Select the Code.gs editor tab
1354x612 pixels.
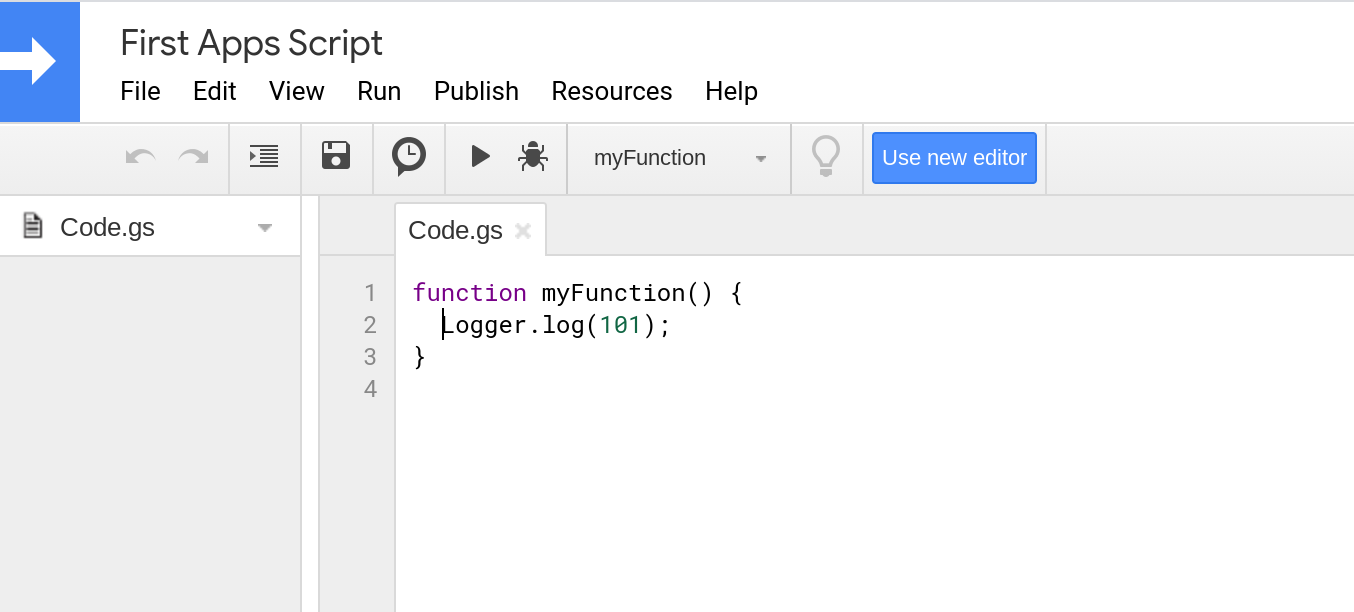coord(471,230)
